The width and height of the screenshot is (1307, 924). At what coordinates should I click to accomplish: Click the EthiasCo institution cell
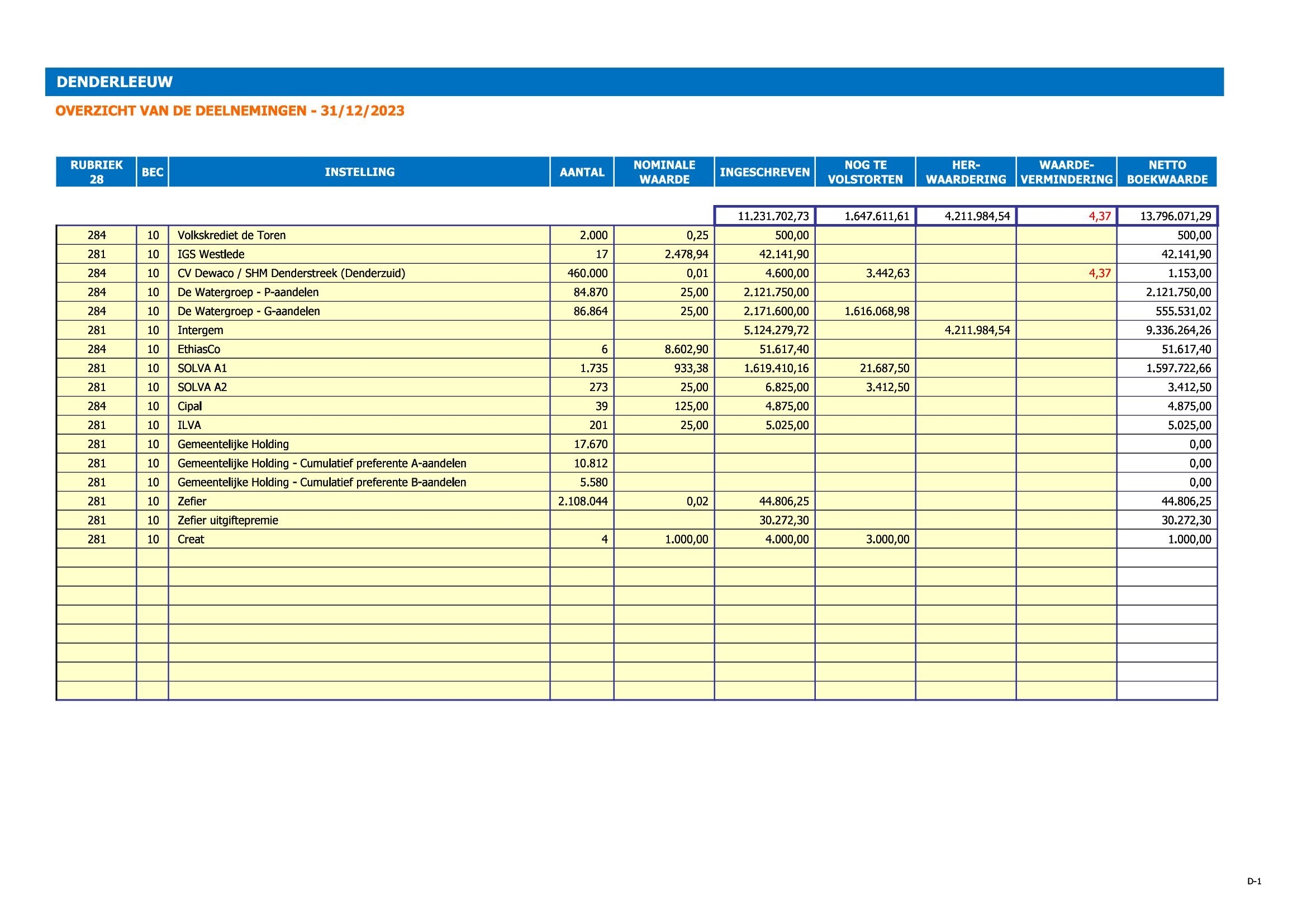[359, 349]
